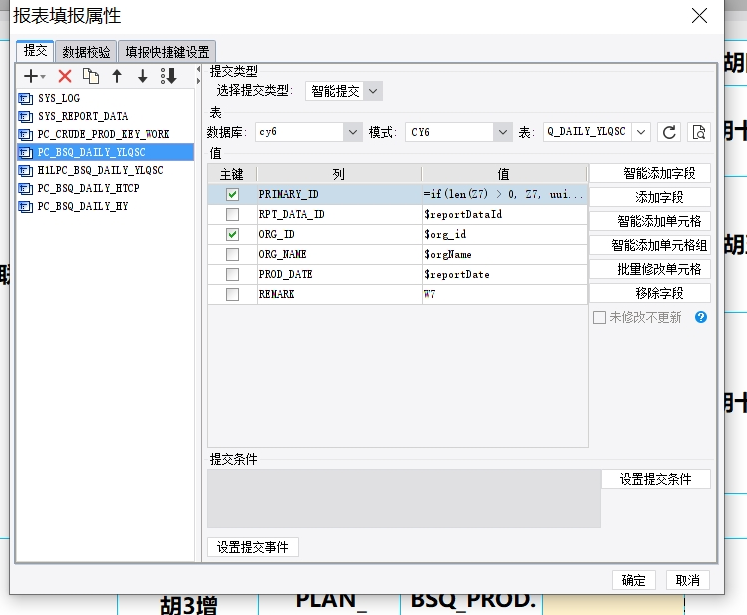Toggle primary key checkbox for RPT_DATA_ID
The image size is (747, 615).
click(x=232, y=214)
